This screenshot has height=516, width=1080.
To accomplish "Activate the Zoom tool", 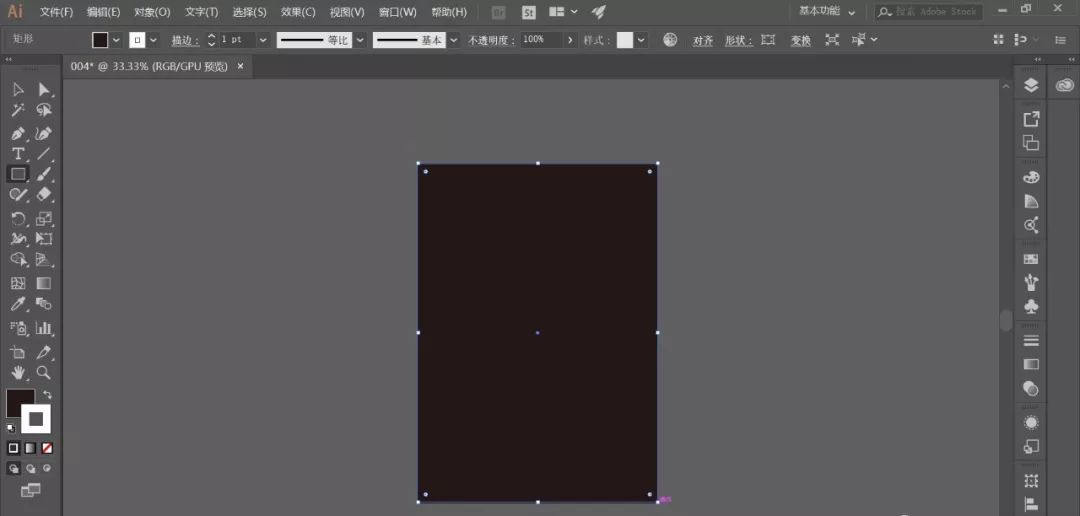I will (x=44, y=372).
